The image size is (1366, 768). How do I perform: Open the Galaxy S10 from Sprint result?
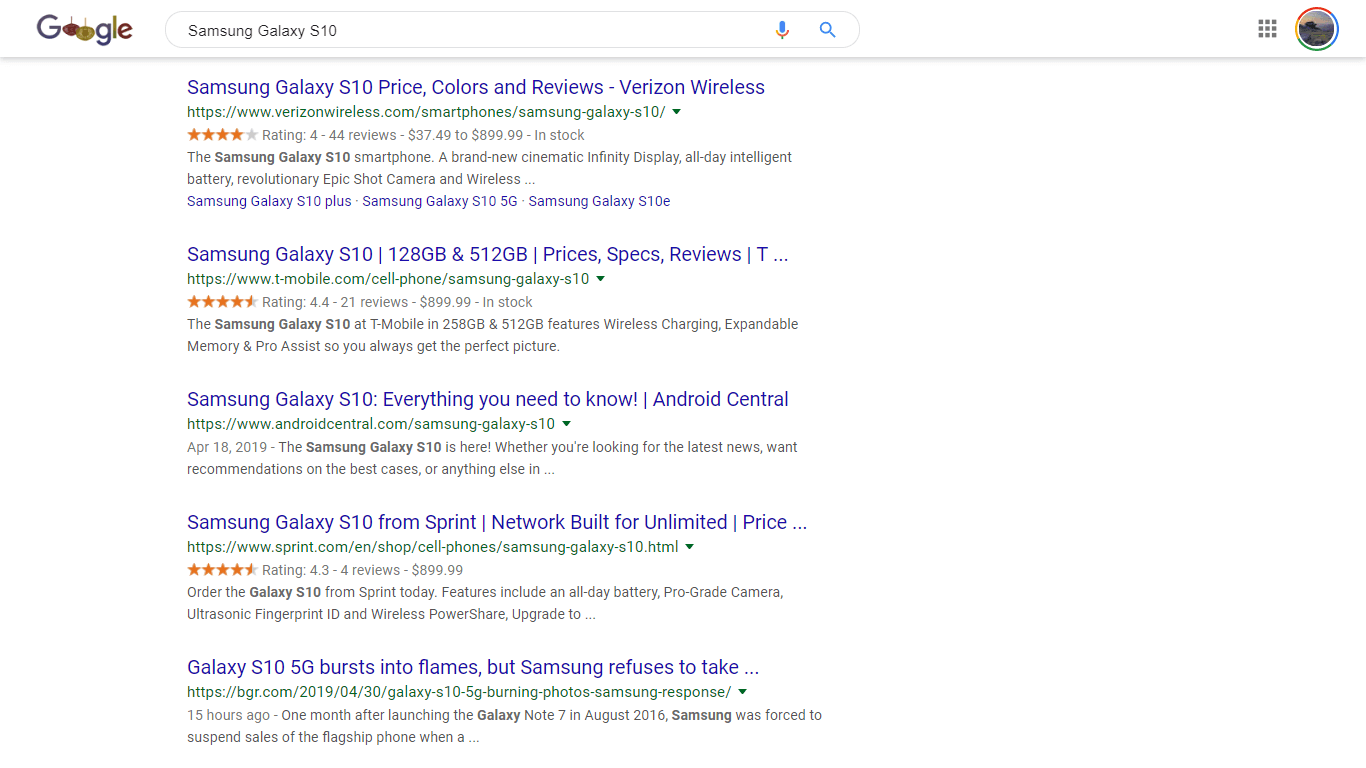(x=497, y=522)
